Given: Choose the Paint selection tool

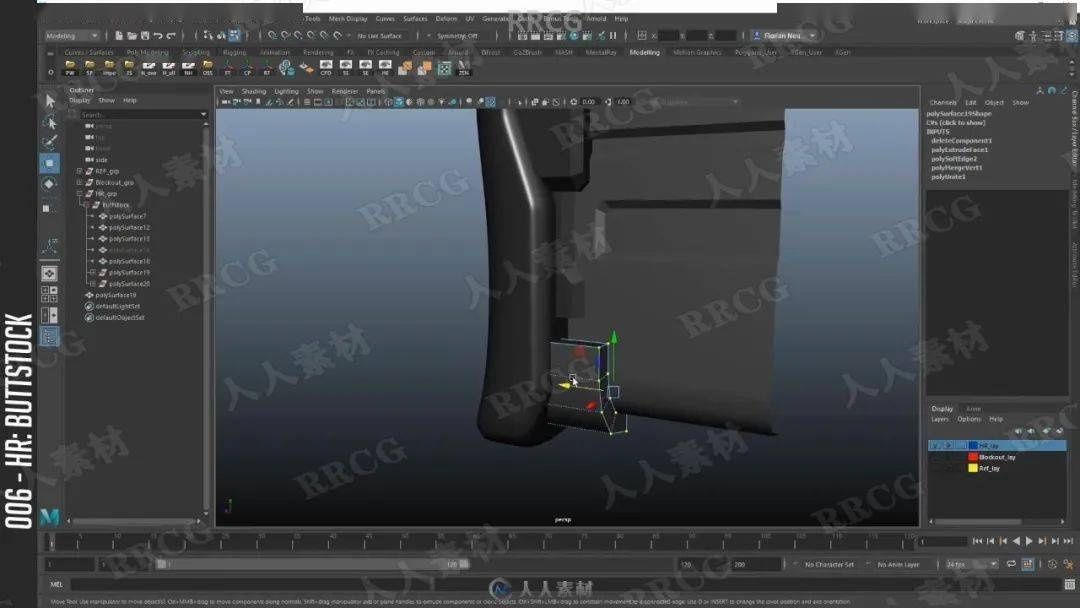Looking at the screenshot, I should coord(50,143).
